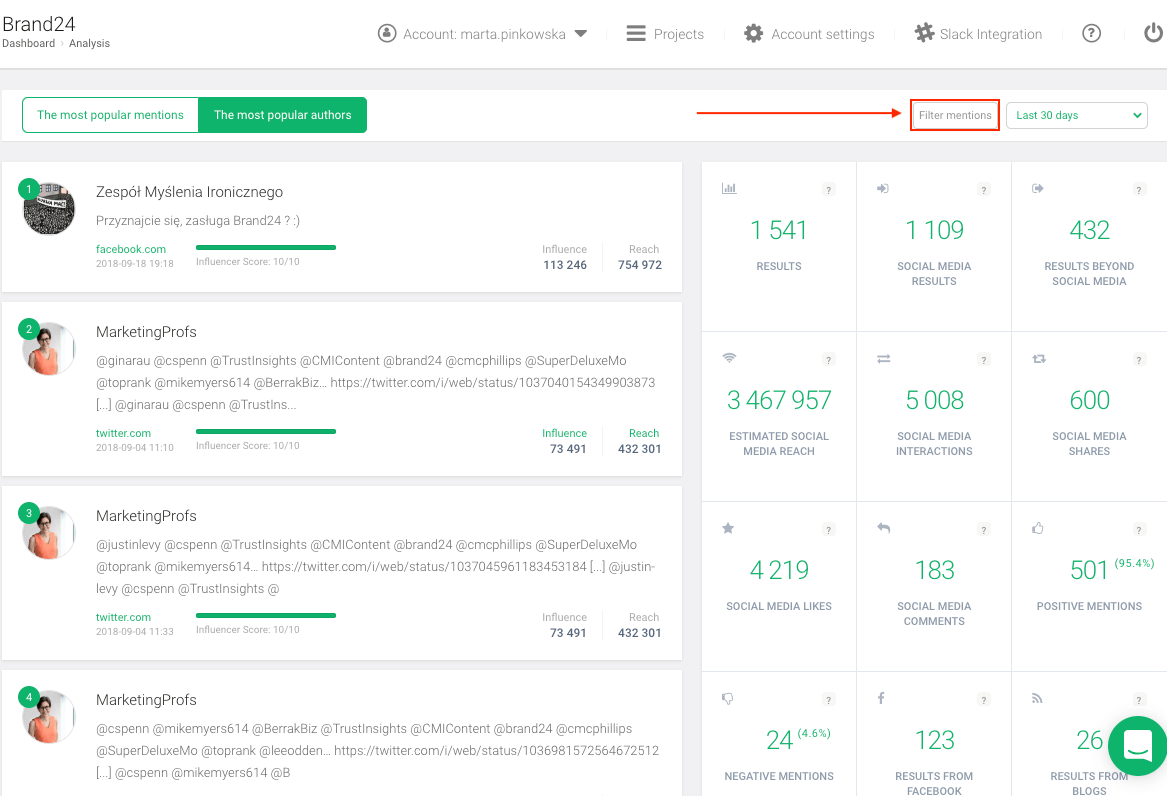
Task: Click the 5 008 interactions value
Action: [x=934, y=400]
